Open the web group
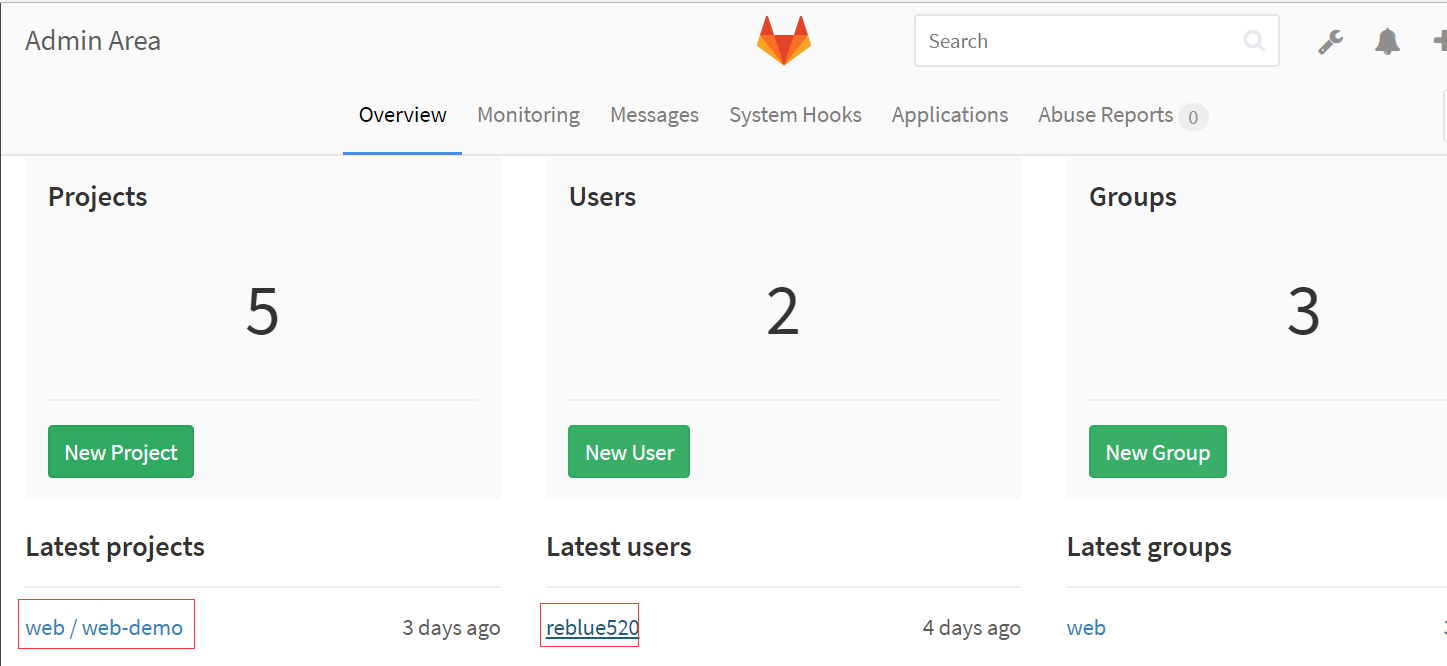Viewport: 1447px width, 666px height. 1086,627
